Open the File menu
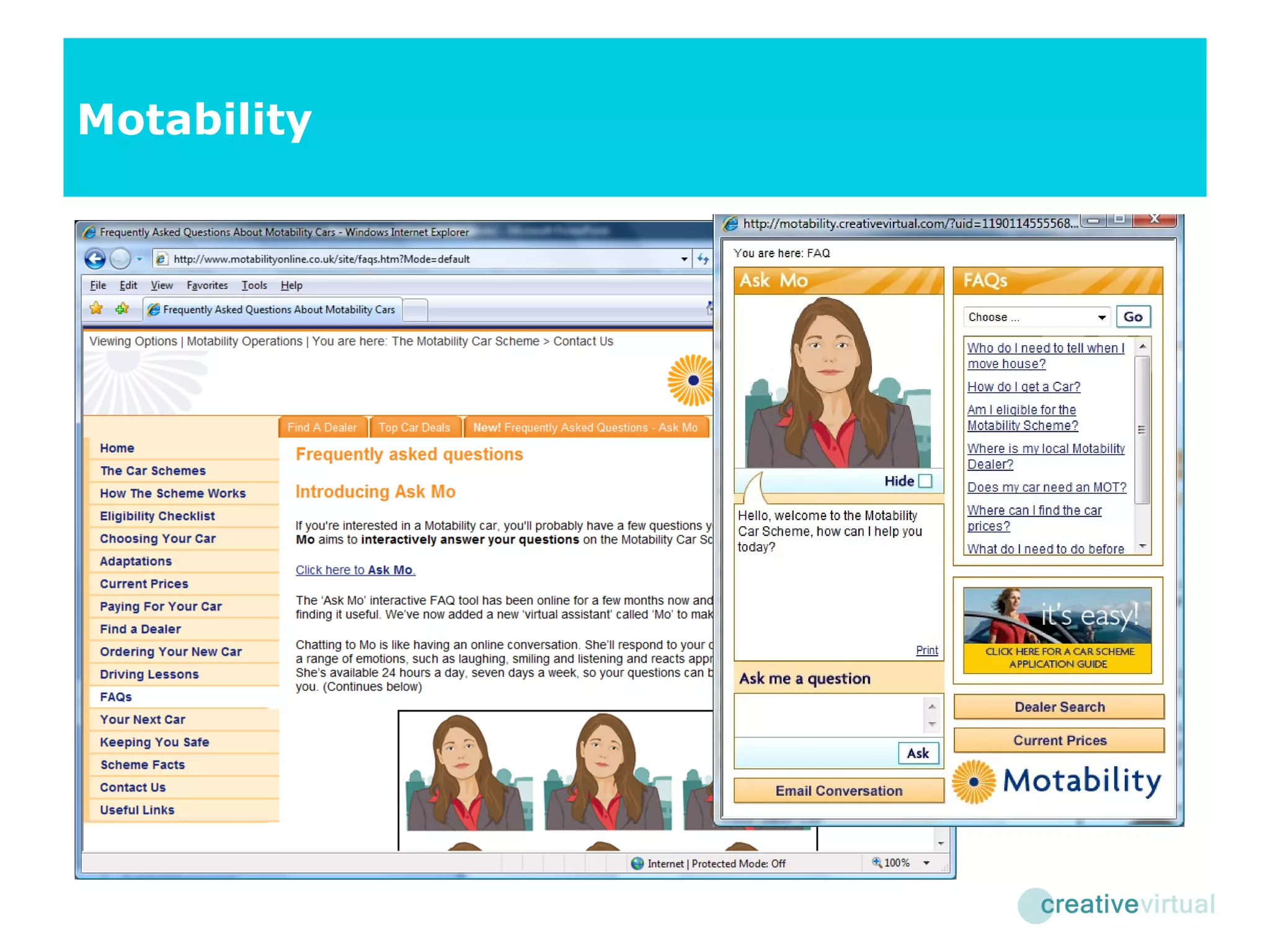The image size is (1270, 952). coord(98,285)
